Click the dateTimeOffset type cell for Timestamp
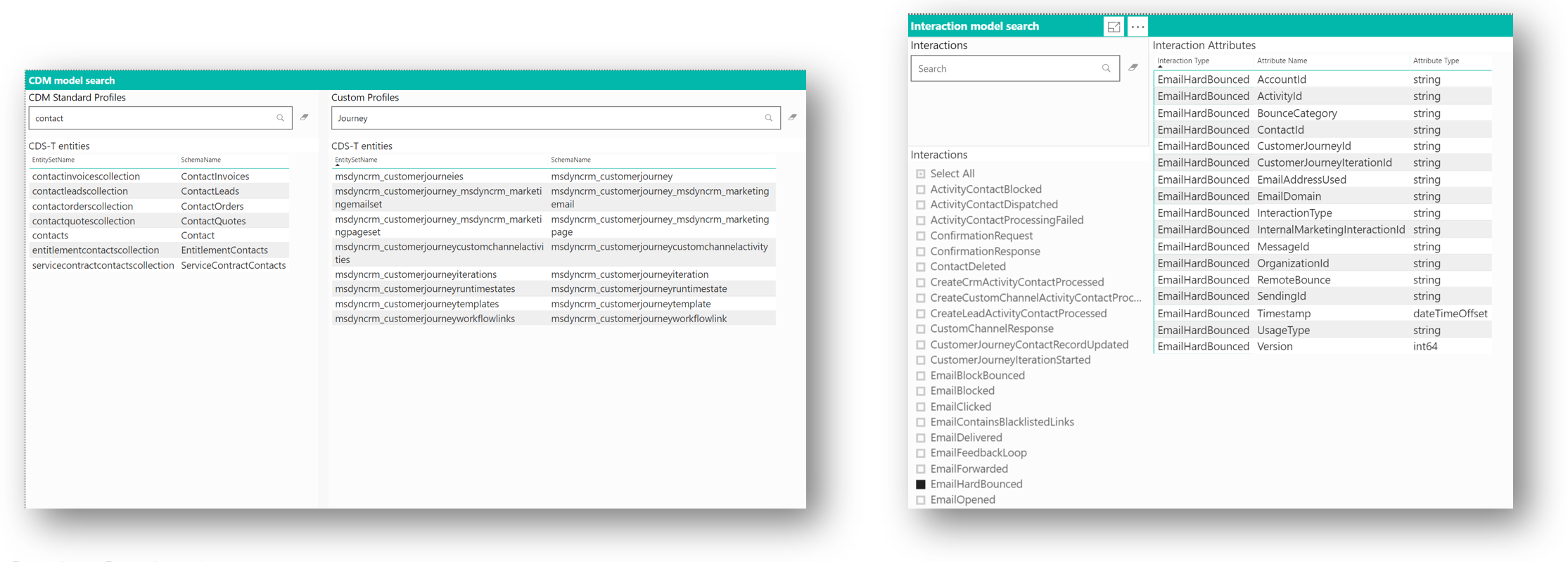The image size is (1568, 562). (1450, 314)
